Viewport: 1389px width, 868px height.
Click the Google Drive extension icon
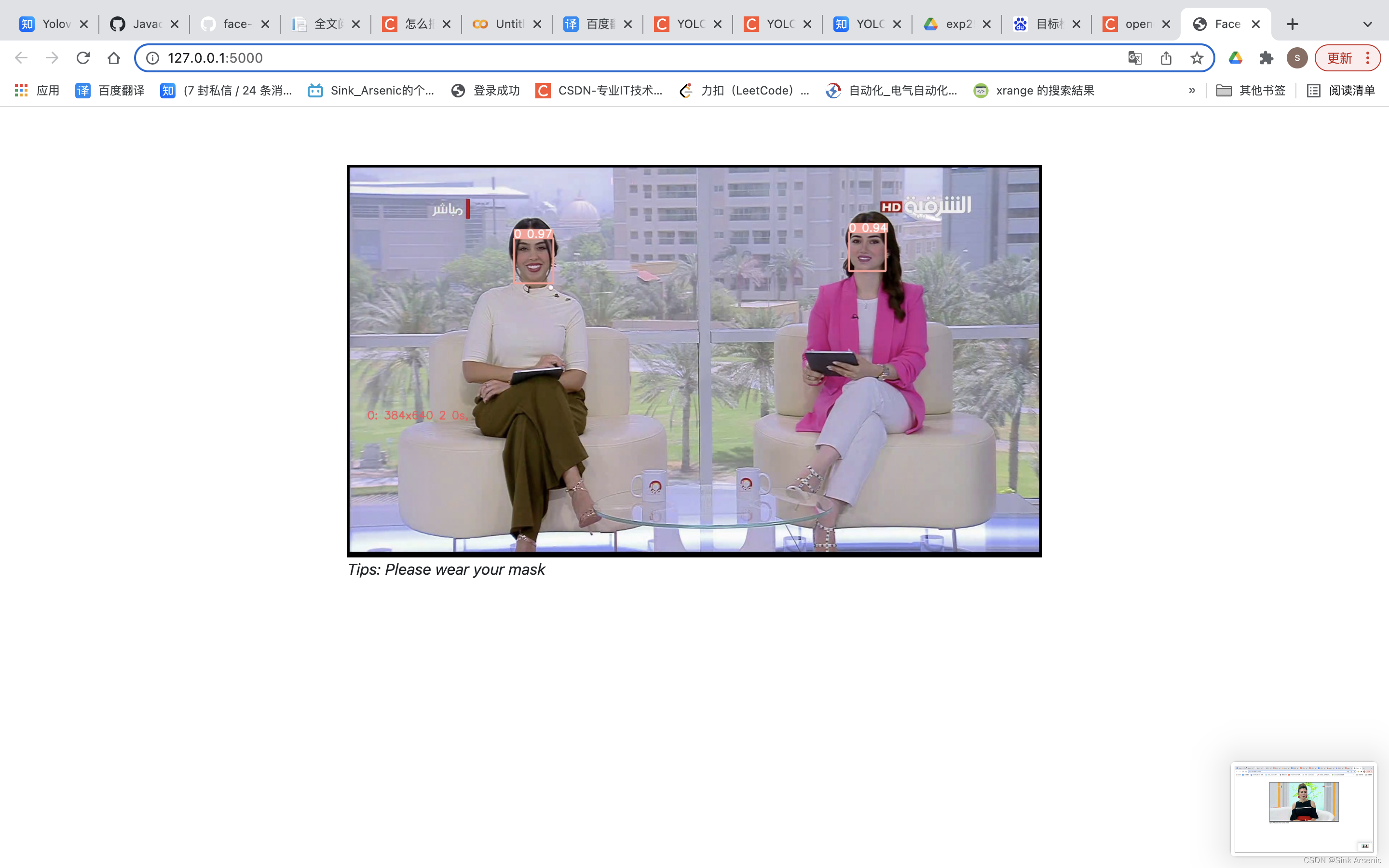tap(1236, 58)
